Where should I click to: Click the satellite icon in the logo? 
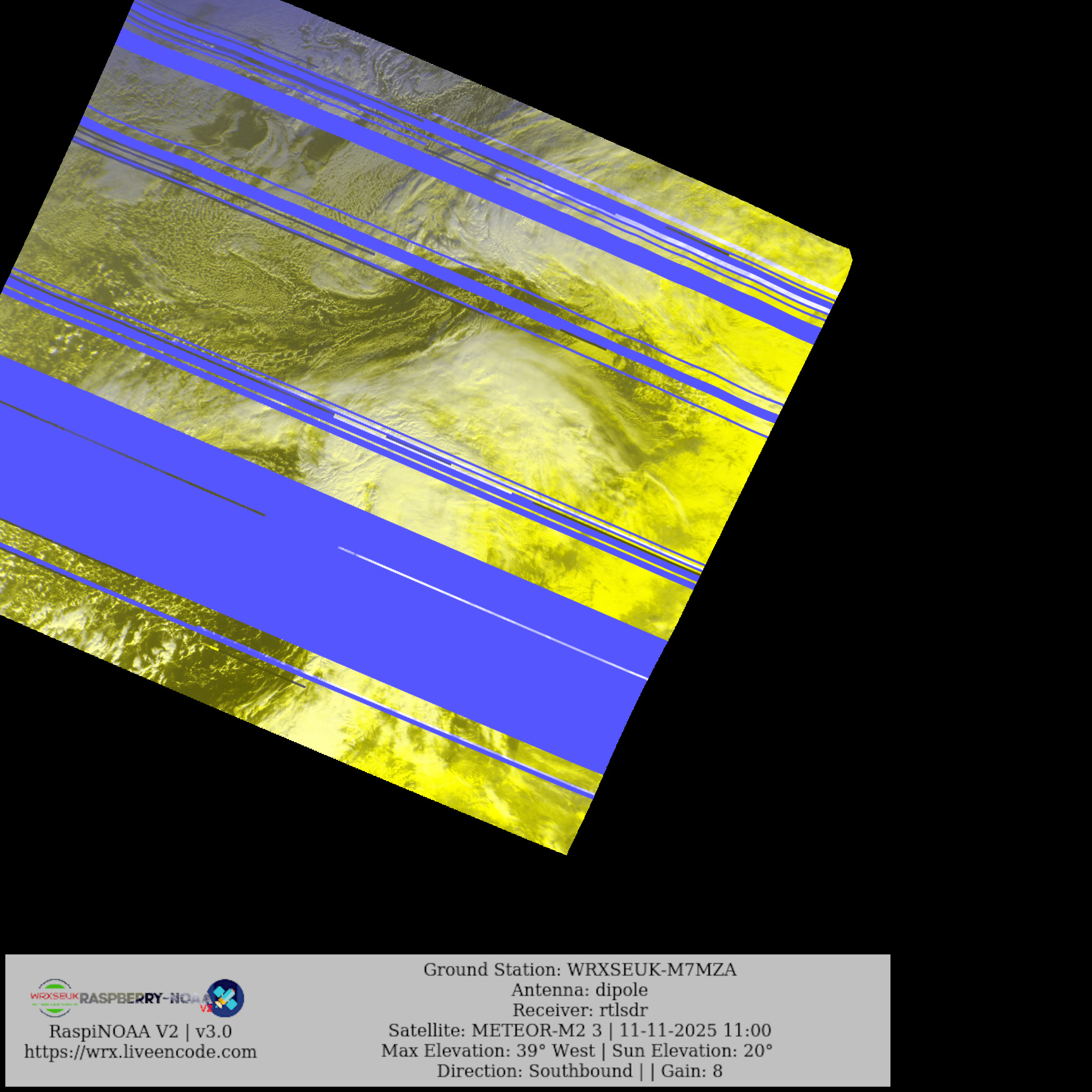227,998
